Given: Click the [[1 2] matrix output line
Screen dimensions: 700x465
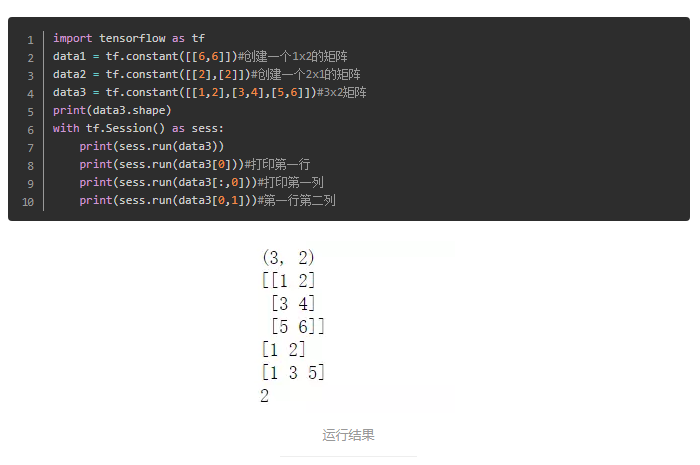Looking at the screenshot, I should 288,280.
